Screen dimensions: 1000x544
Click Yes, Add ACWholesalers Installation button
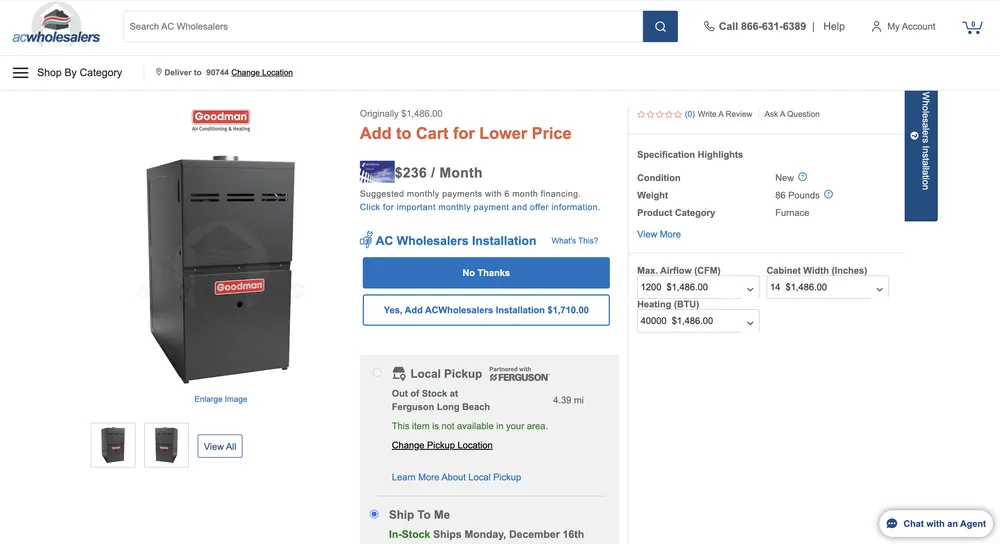point(486,310)
